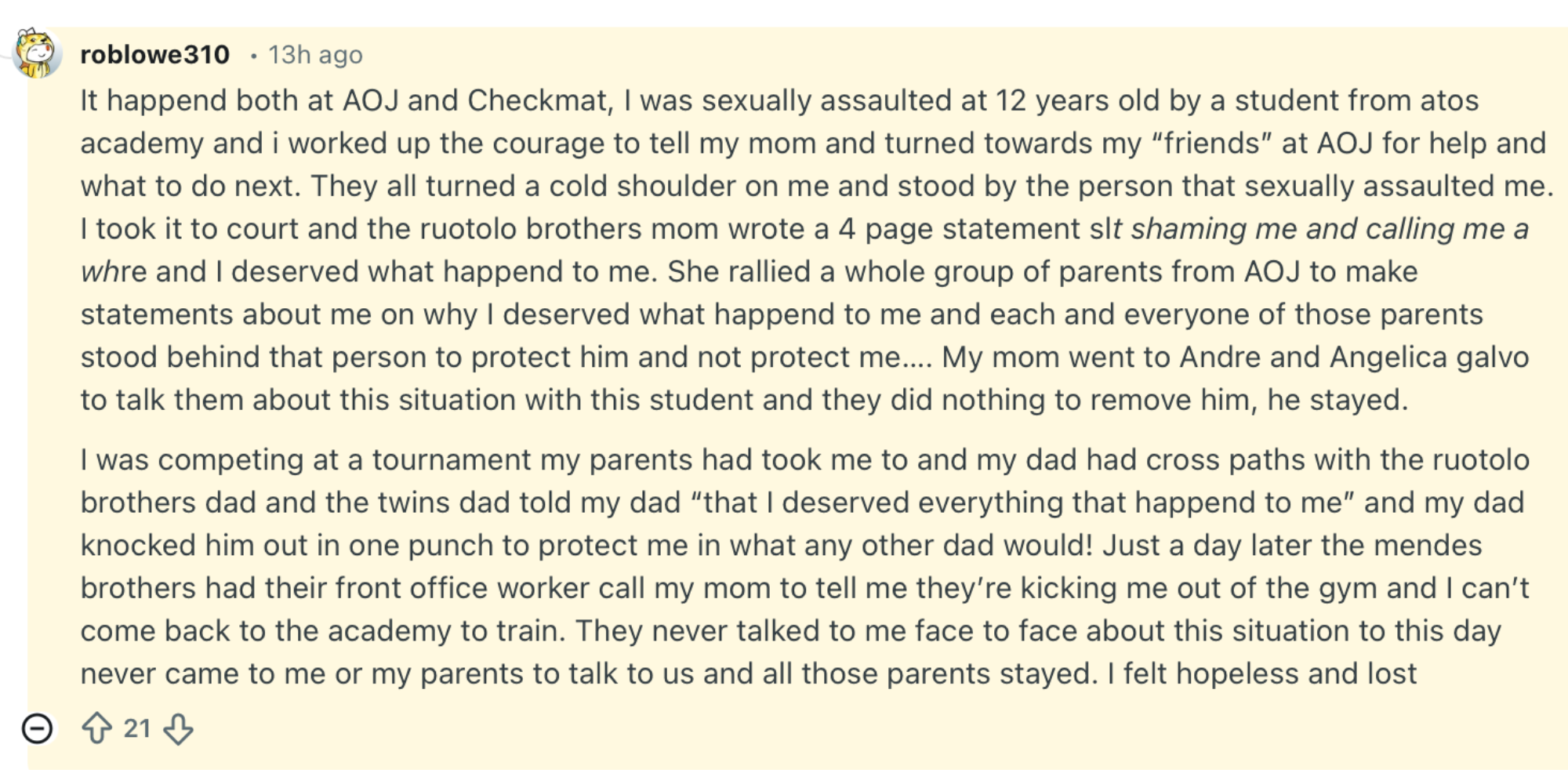1568x784 pixels.
Task: Open roblowe310's user profile
Action: coord(154,53)
